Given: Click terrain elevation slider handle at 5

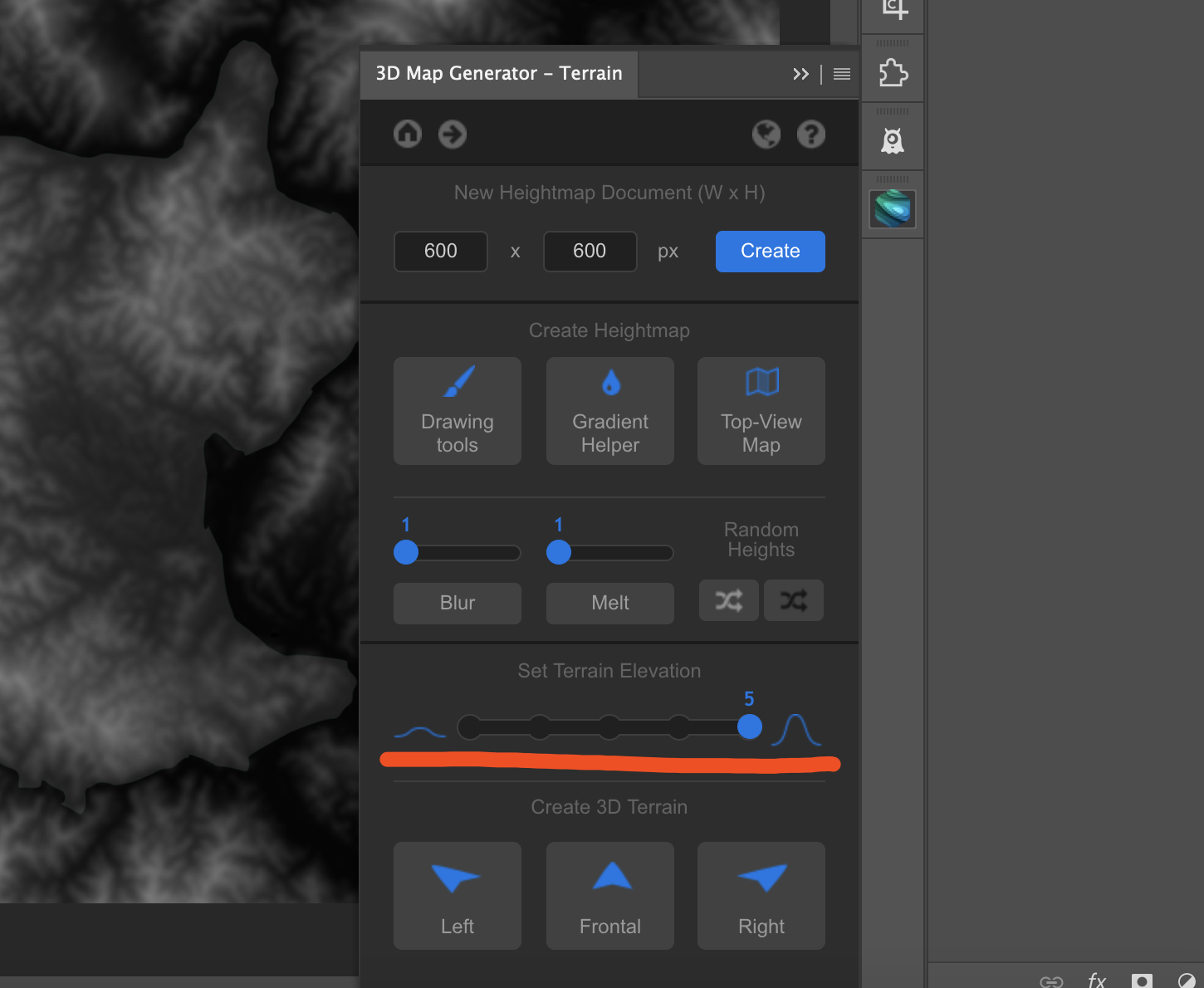Looking at the screenshot, I should 750,726.
